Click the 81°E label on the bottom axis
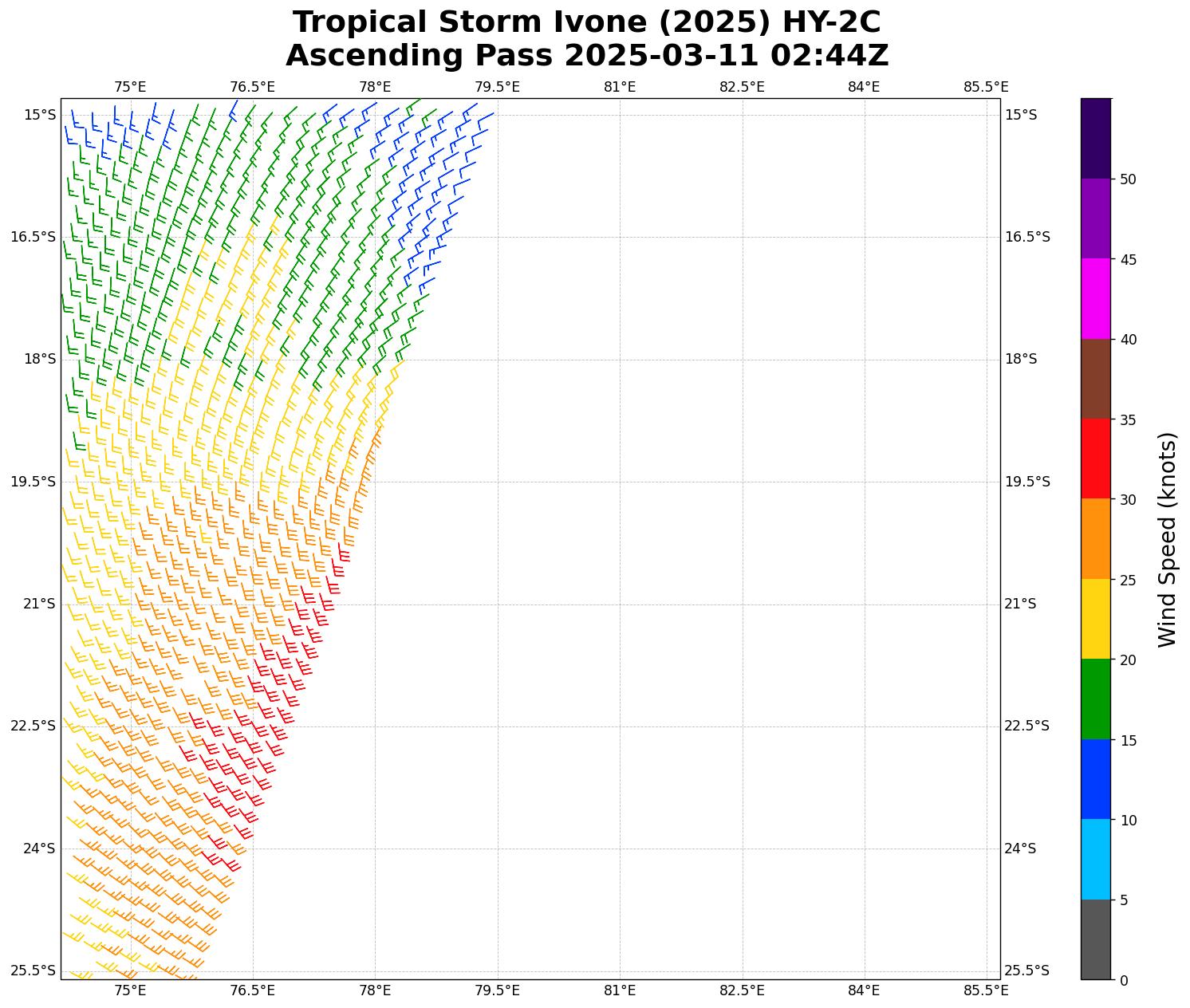This screenshot has width=1190, height=1008. tap(620, 990)
